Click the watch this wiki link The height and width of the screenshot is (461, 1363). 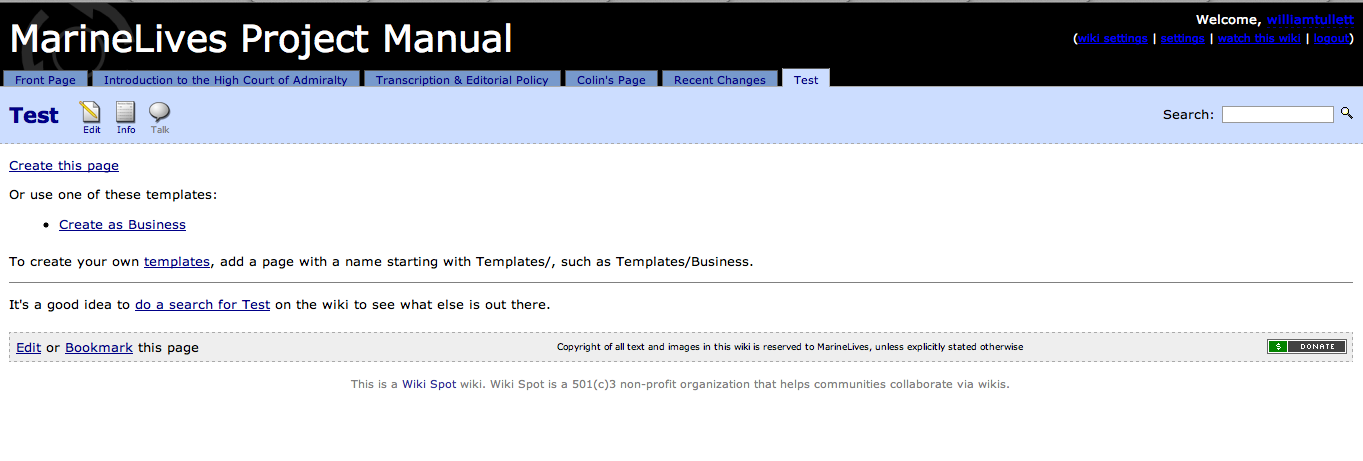click(x=1258, y=38)
